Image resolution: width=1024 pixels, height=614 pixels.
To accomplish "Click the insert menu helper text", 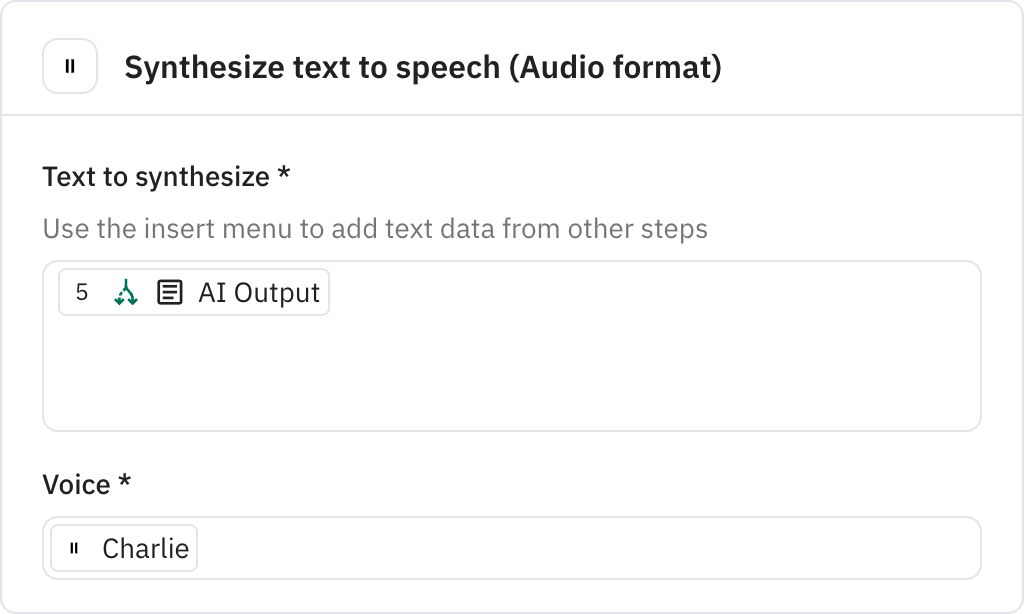I will tap(374, 229).
